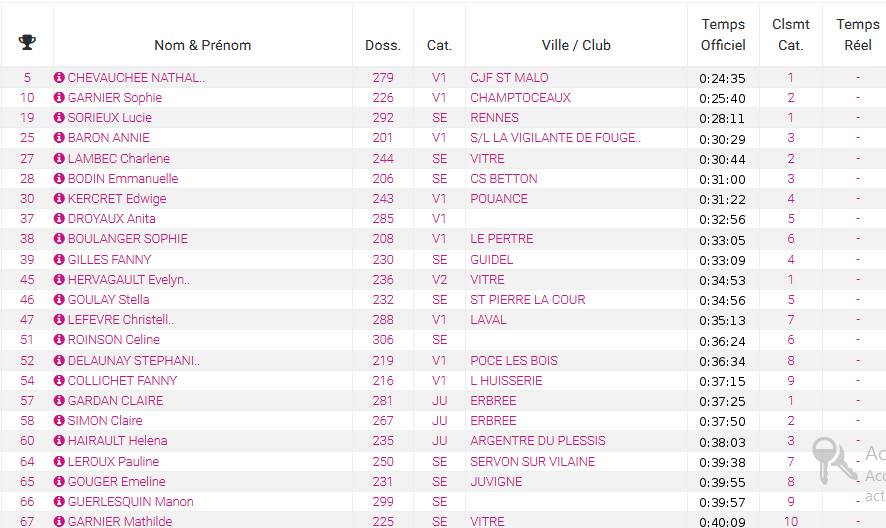Viewport: 886px width, 528px height.
Task: Select club ST PIERRE LA COUR
Action: click(x=528, y=300)
